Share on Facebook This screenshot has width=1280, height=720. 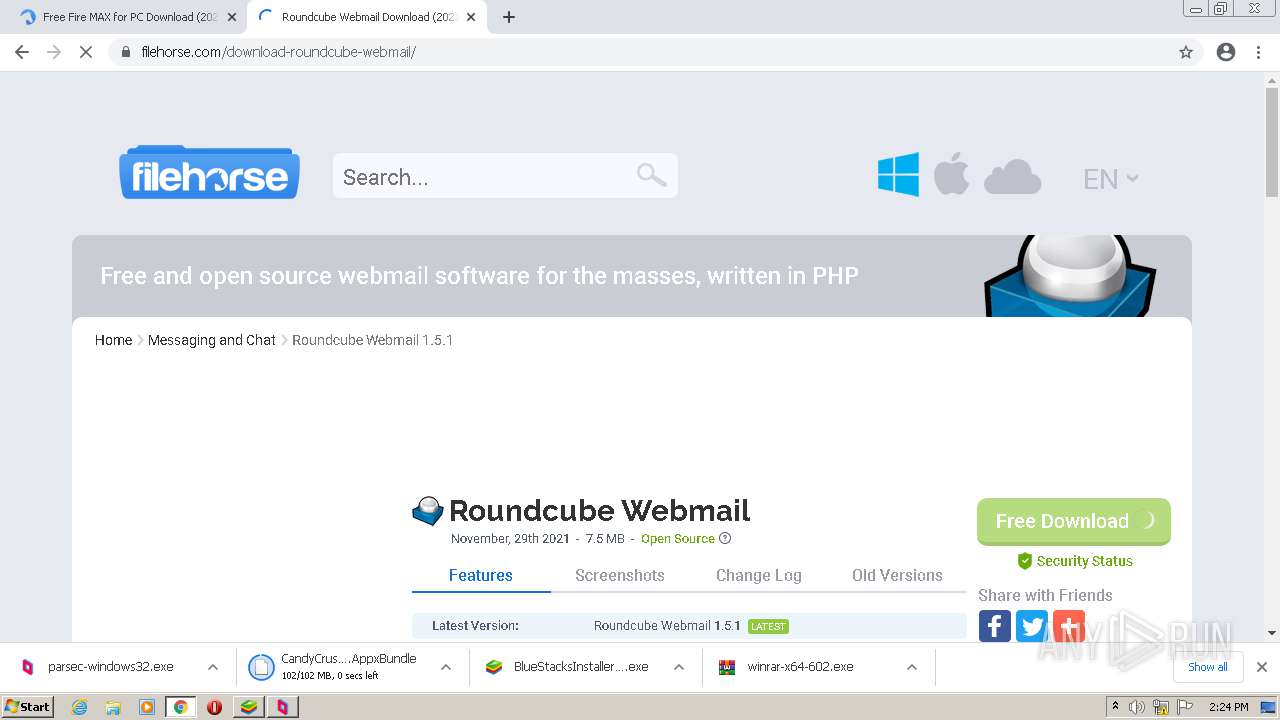pyautogui.click(x=994, y=626)
